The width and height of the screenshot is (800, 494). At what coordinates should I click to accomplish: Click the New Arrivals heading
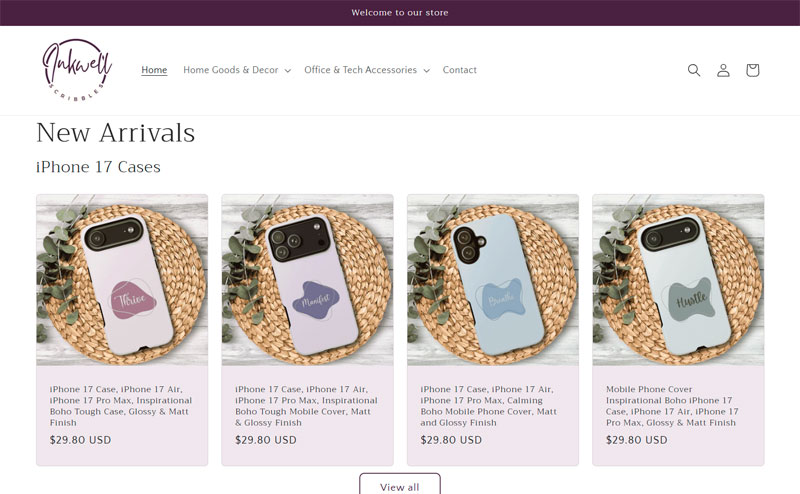point(115,133)
